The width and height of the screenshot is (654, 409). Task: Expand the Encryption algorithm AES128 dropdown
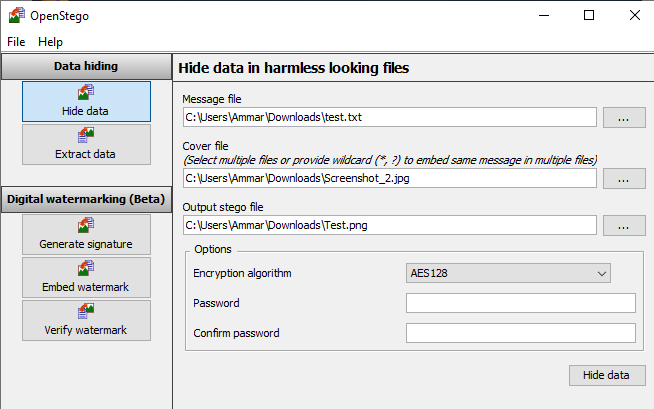(x=508, y=273)
